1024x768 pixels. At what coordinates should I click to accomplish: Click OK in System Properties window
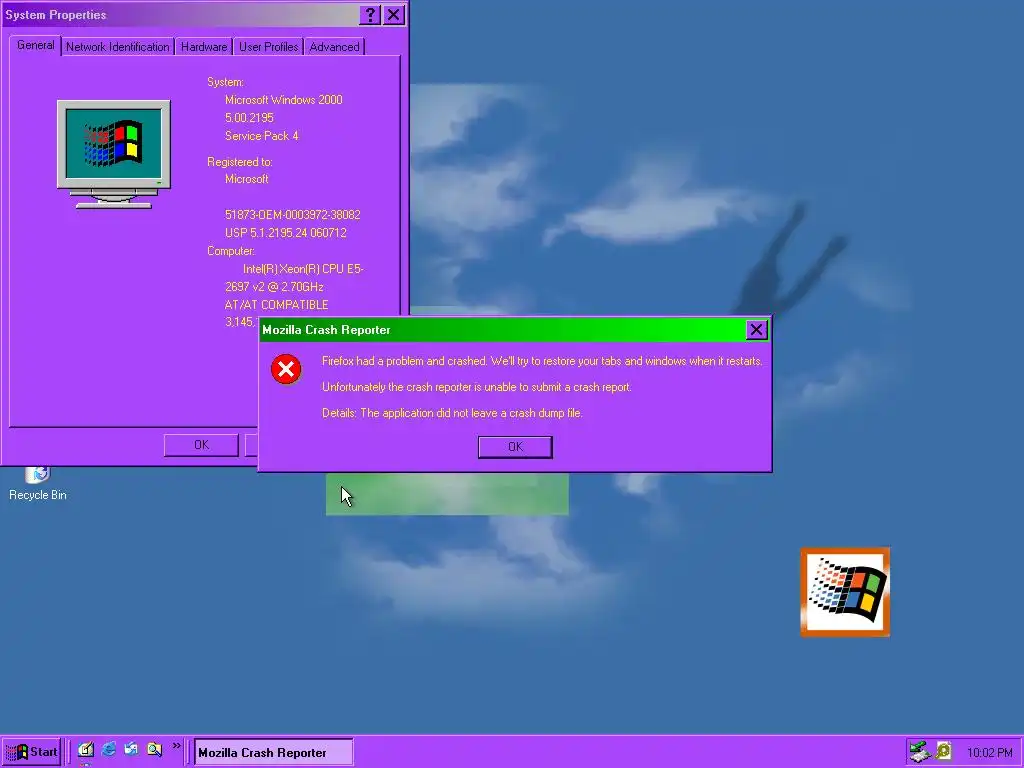(201, 445)
